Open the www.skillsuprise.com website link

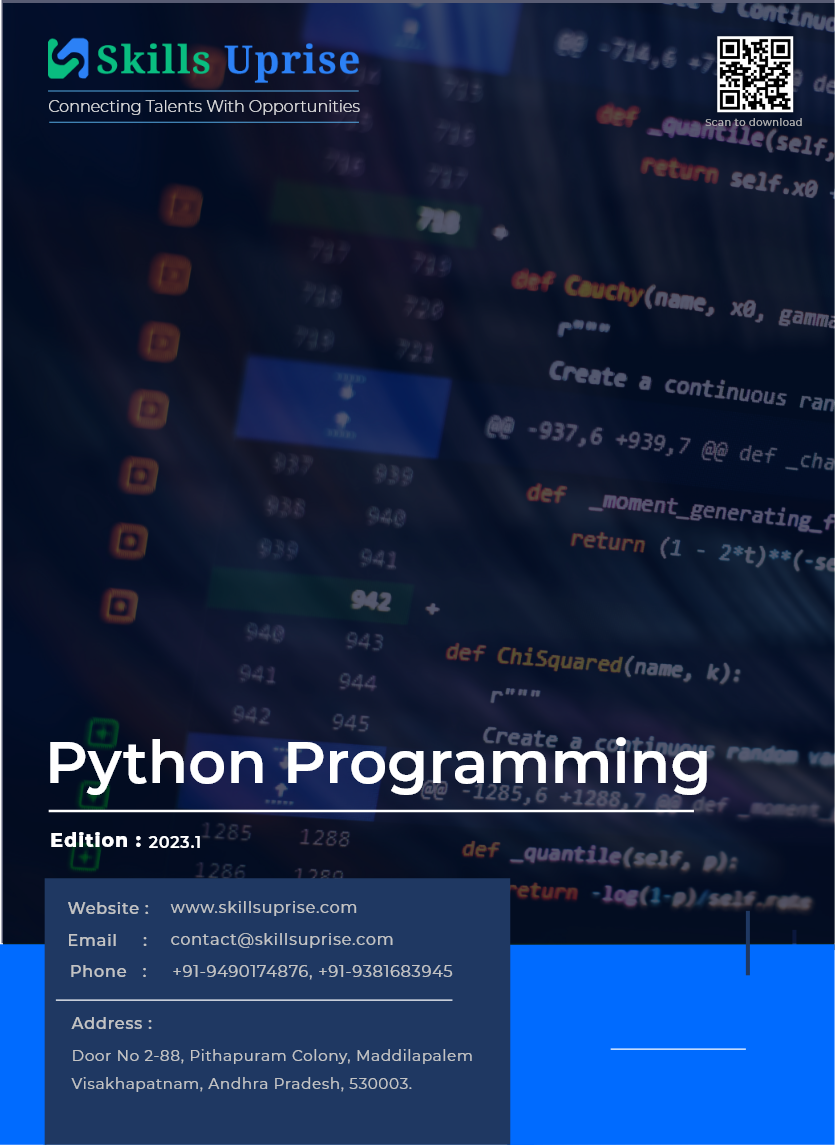(x=263, y=908)
